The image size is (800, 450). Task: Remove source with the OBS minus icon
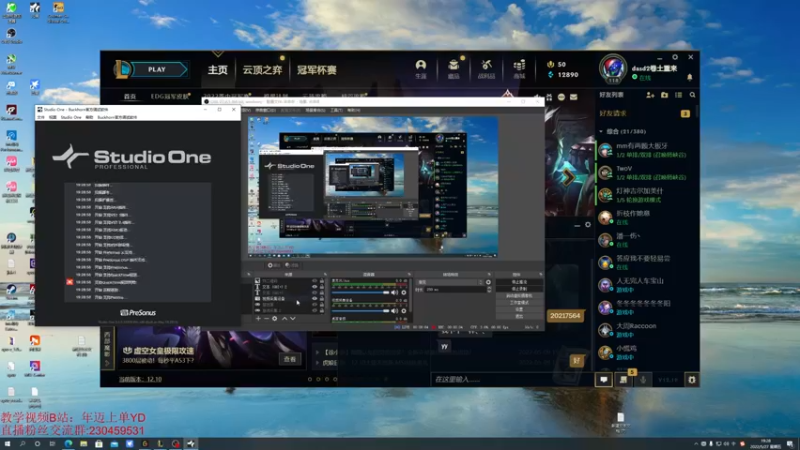(x=266, y=318)
